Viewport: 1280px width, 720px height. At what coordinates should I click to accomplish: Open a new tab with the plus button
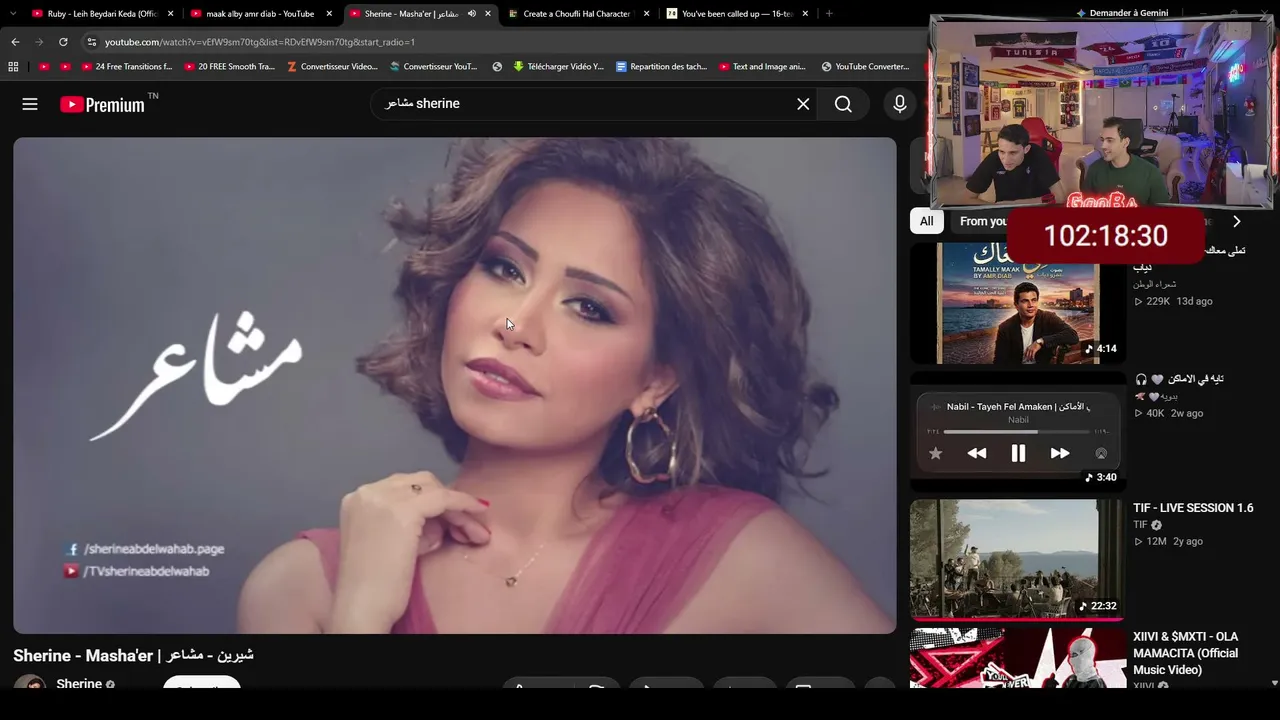[x=829, y=14]
